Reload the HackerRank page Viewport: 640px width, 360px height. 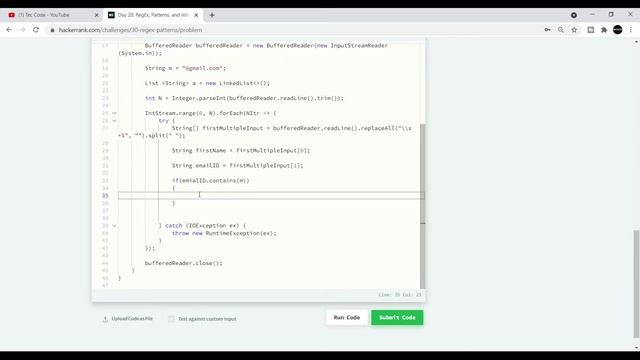coord(36,30)
